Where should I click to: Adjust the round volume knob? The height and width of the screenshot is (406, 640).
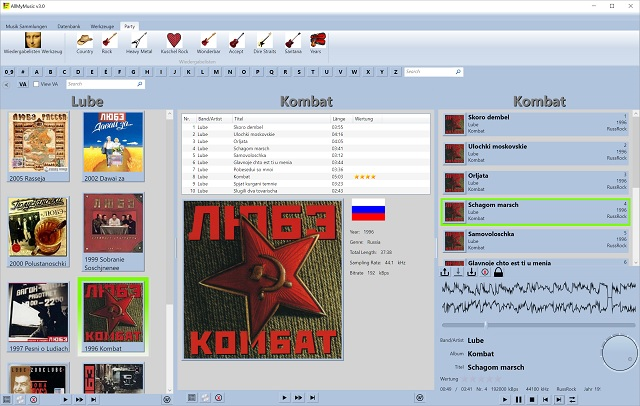point(619,353)
